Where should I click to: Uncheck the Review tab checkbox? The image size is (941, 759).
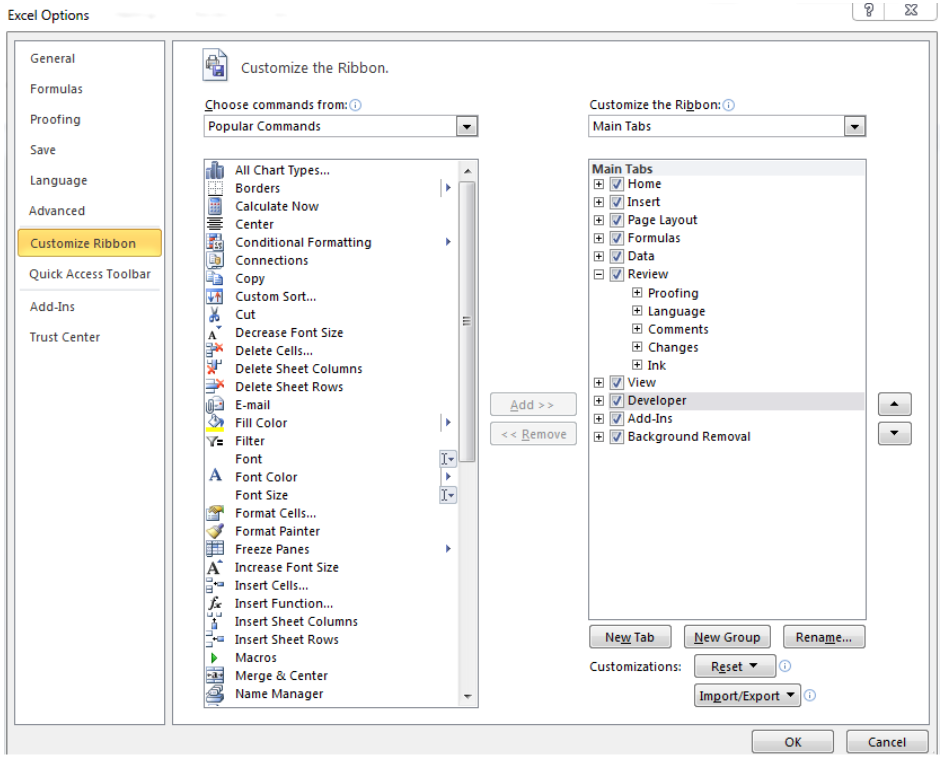coord(617,274)
